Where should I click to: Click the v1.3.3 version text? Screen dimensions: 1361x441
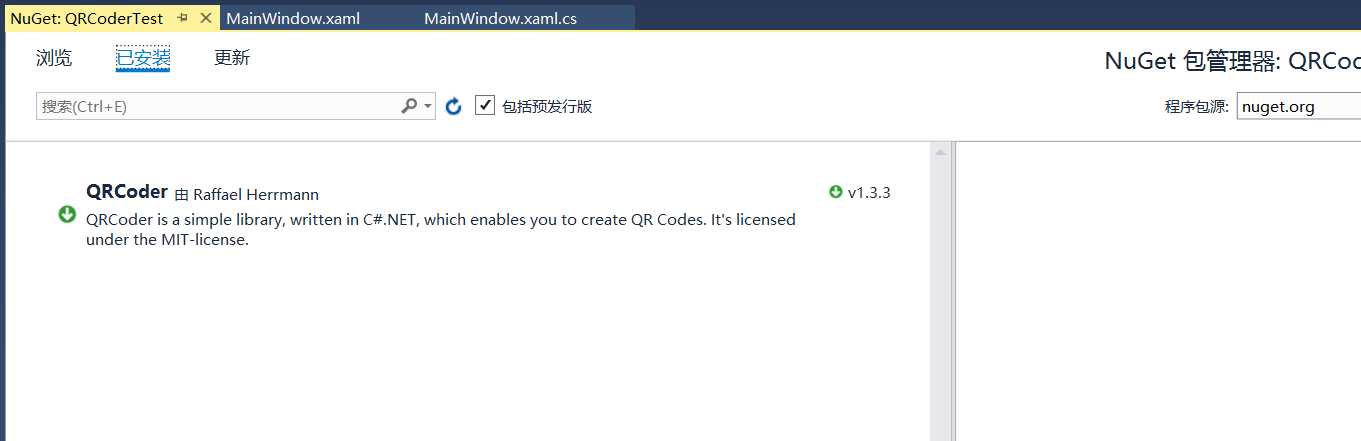pos(869,193)
